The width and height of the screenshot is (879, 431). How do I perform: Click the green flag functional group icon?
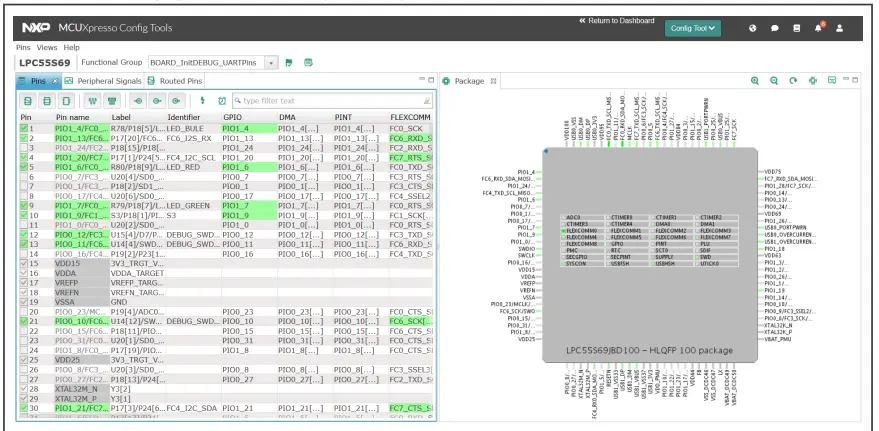pyautogui.click(x=289, y=63)
